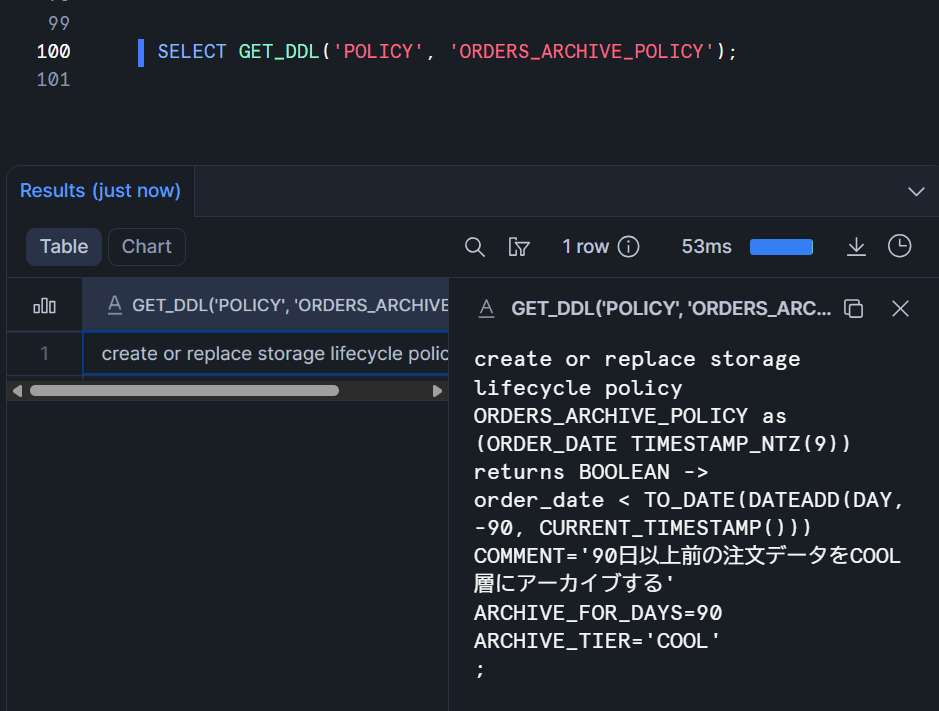Switch results view to Table

[x=64, y=247]
